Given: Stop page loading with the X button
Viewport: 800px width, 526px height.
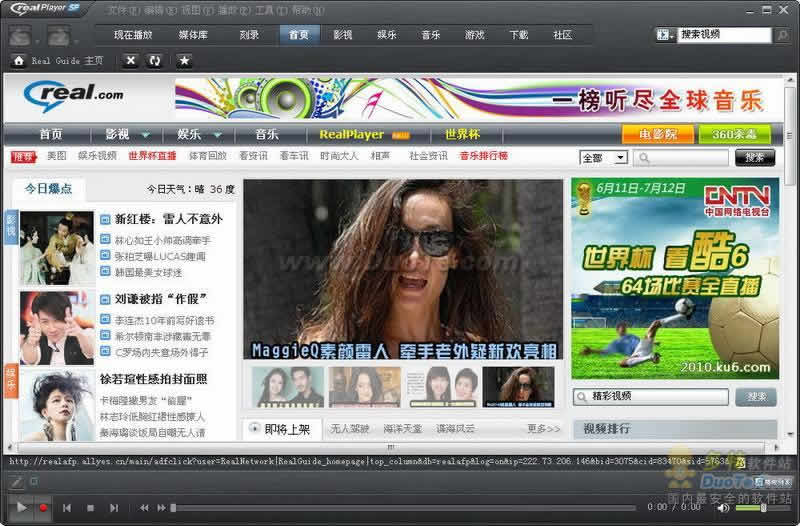Looking at the screenshot, I should (131, 61).
